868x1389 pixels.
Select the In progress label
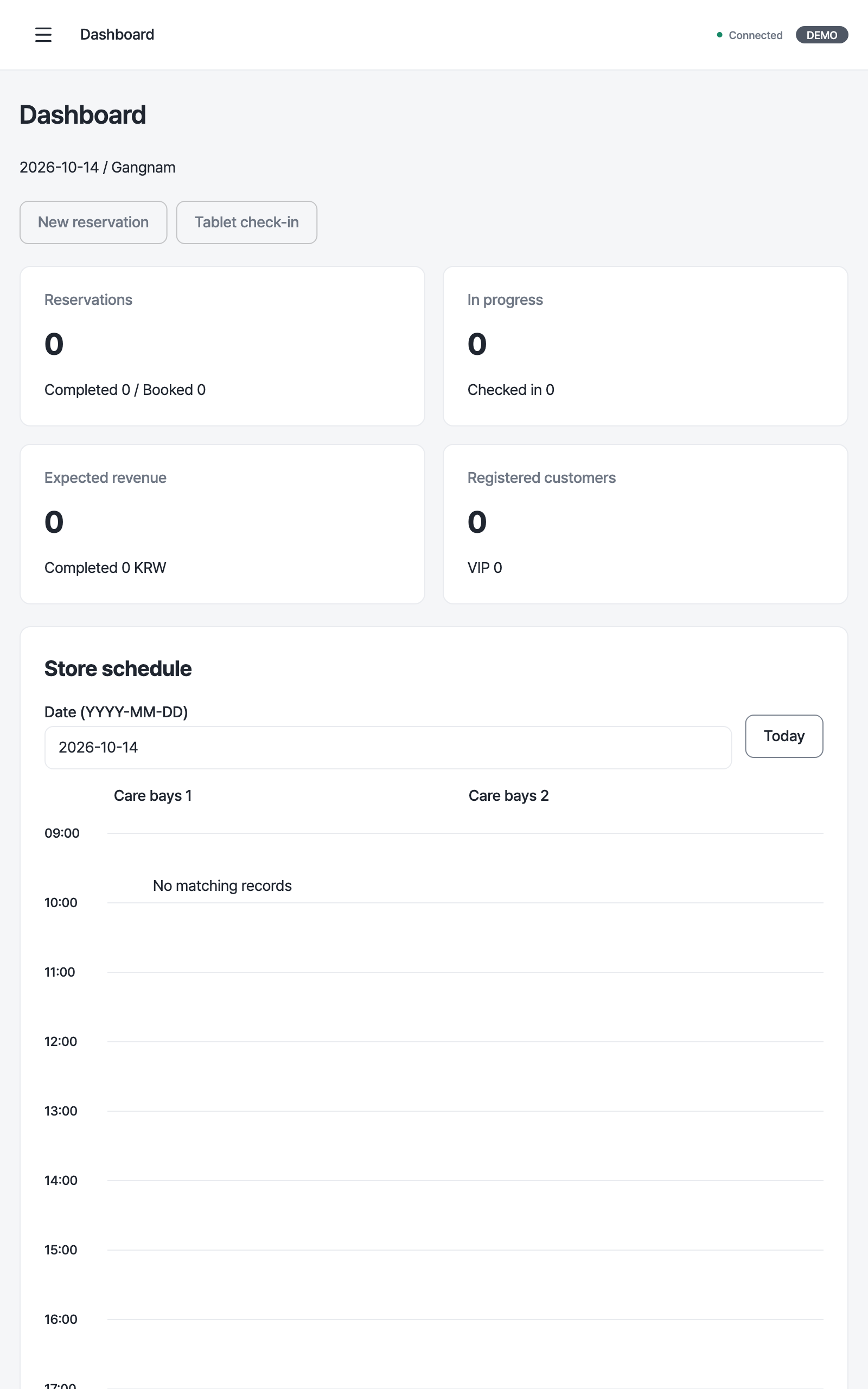tap(505, 300)
